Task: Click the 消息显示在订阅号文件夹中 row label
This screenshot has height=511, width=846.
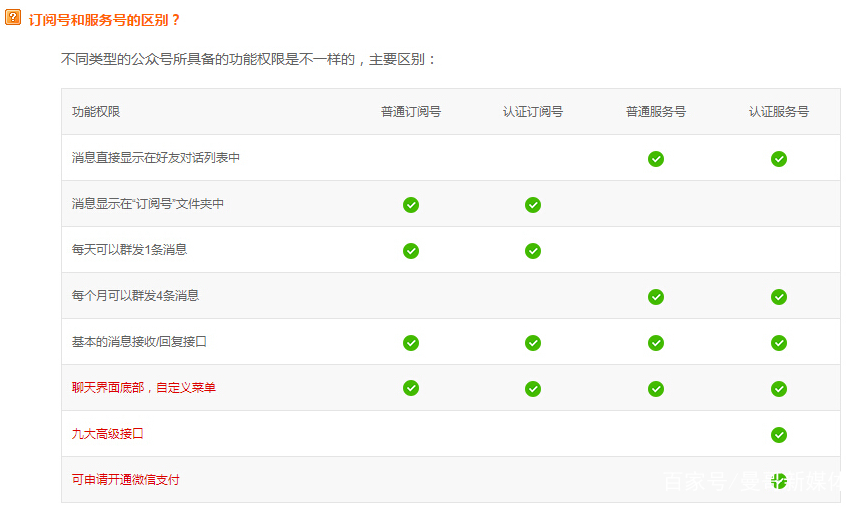Action: click(x=147, y=203)
